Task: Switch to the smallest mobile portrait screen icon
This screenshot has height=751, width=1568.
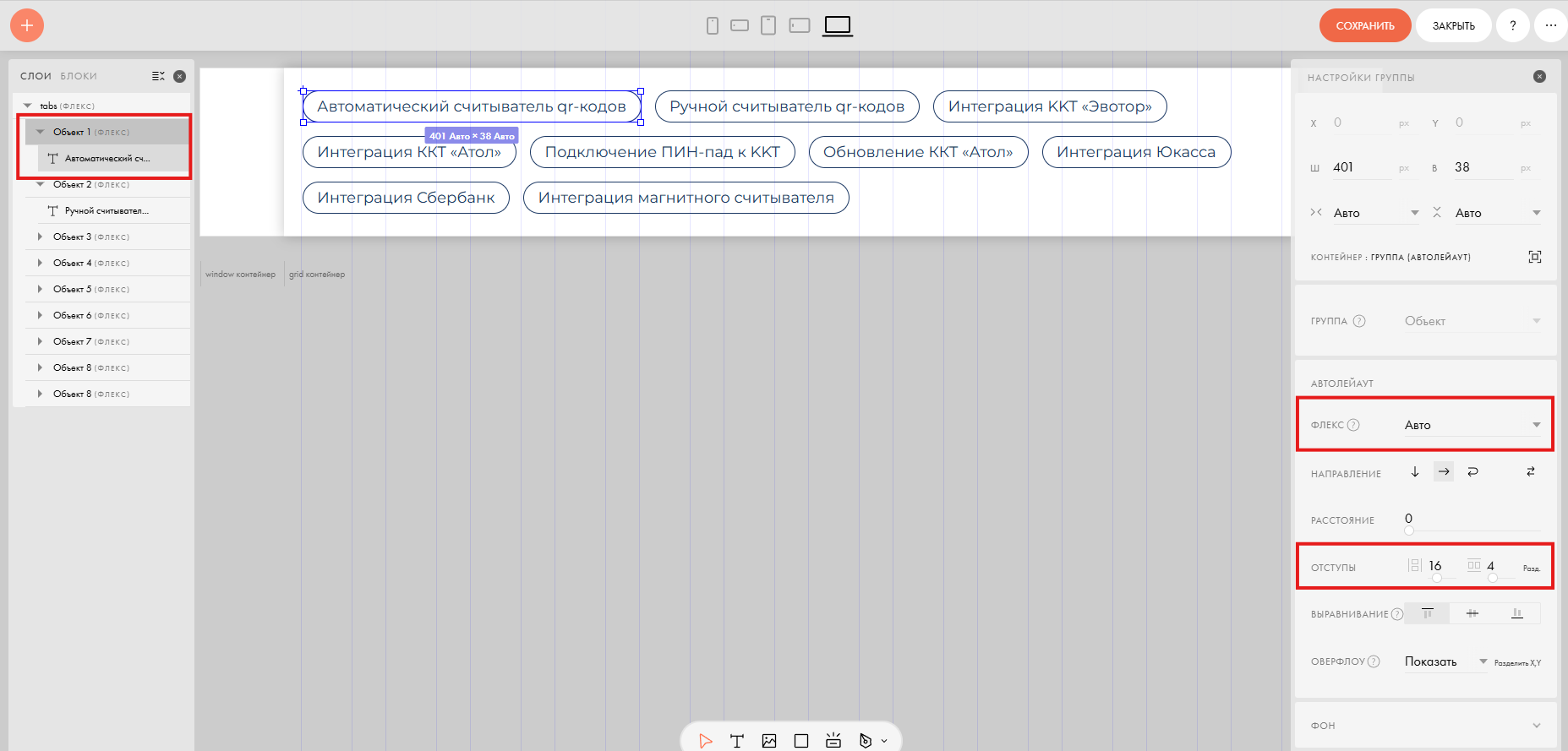Action: tap(713, 25)
